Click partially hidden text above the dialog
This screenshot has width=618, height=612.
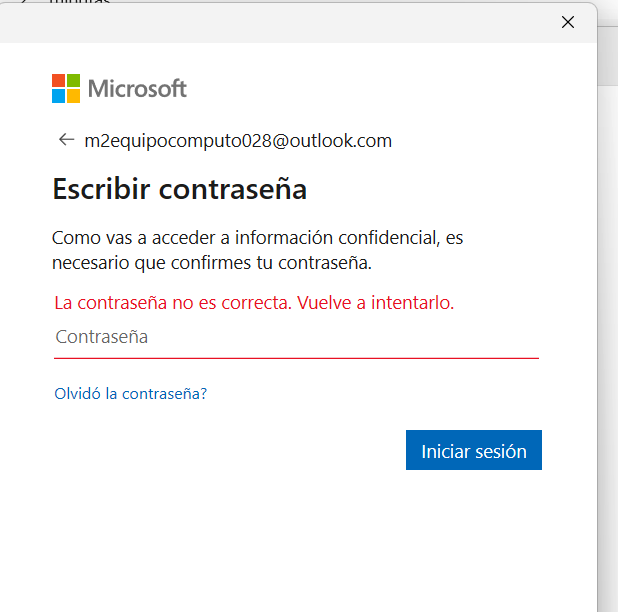pos(80,3)
